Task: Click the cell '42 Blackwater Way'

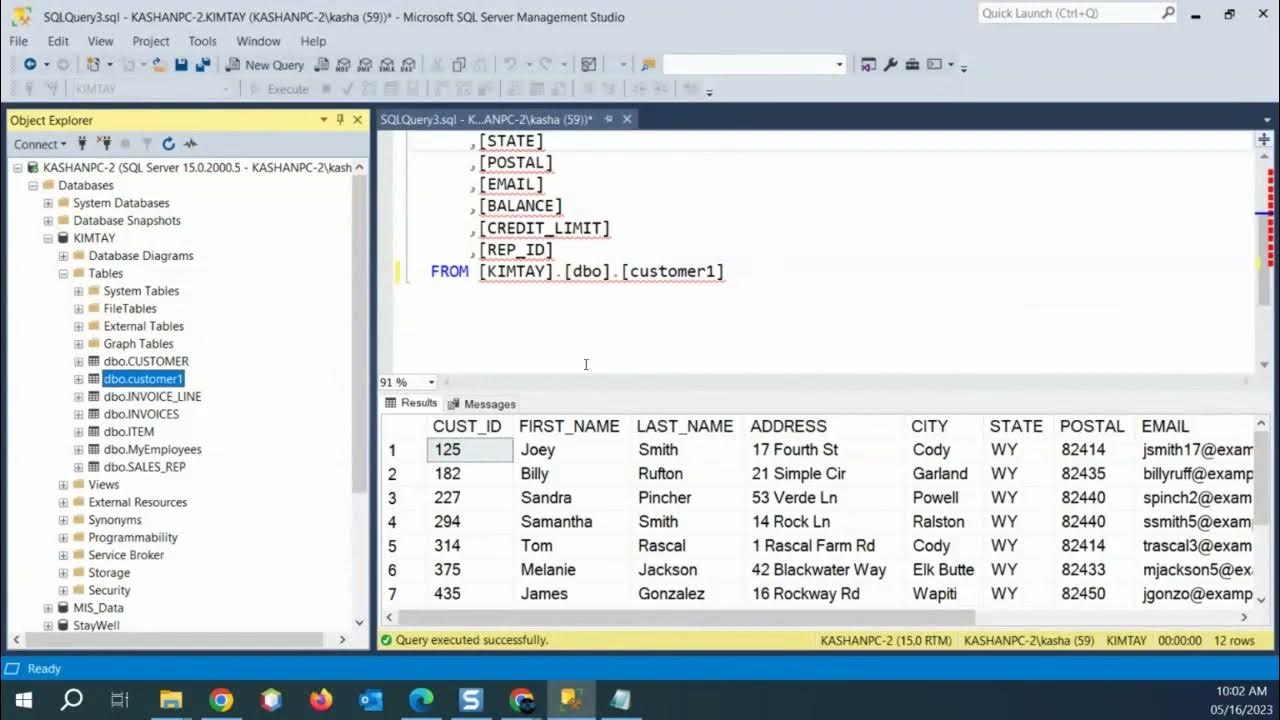Action: (x=819, y=570)
